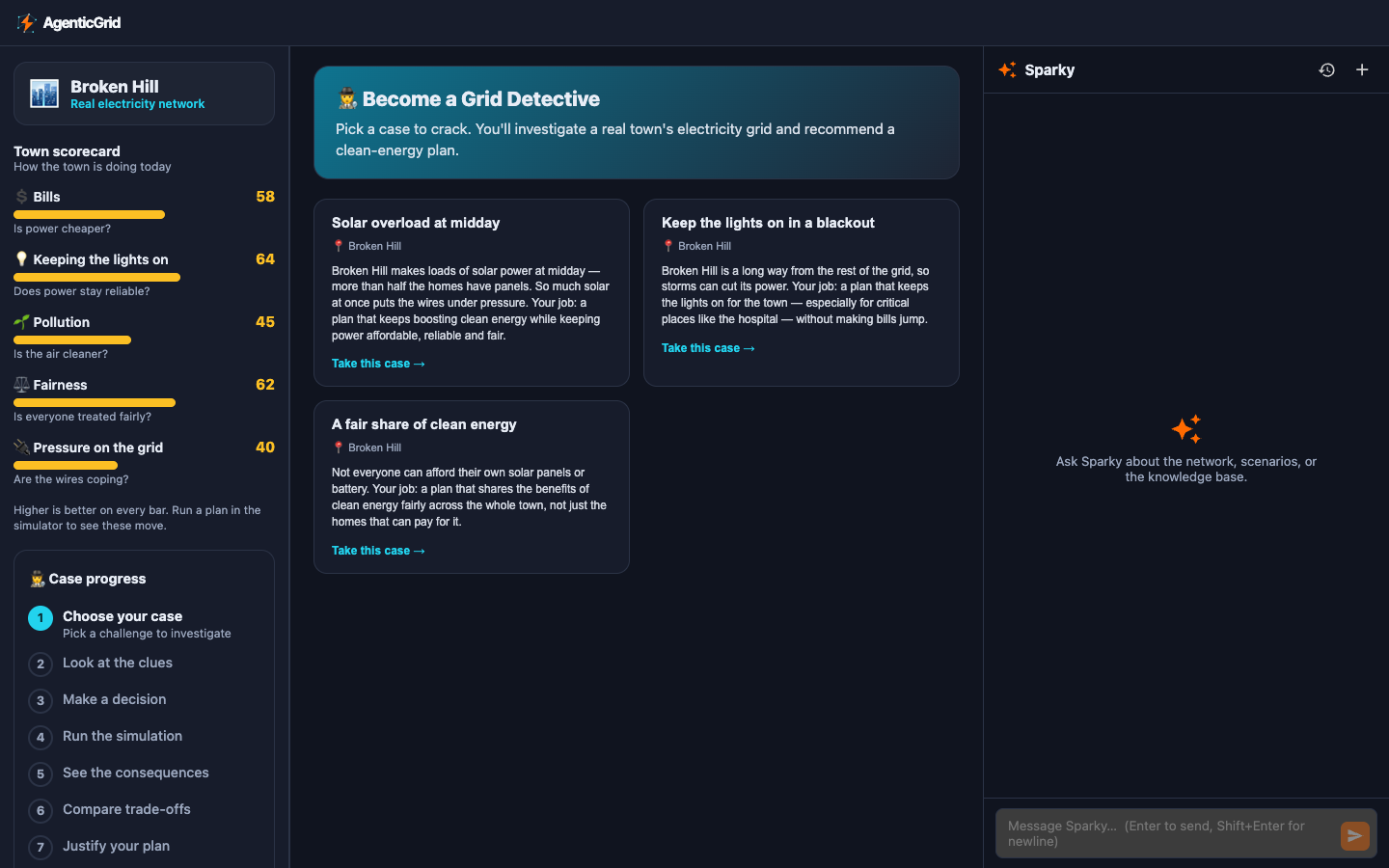Take the Keep the lights on blackout case
The image size is (1389, 868).
(708, 348)
